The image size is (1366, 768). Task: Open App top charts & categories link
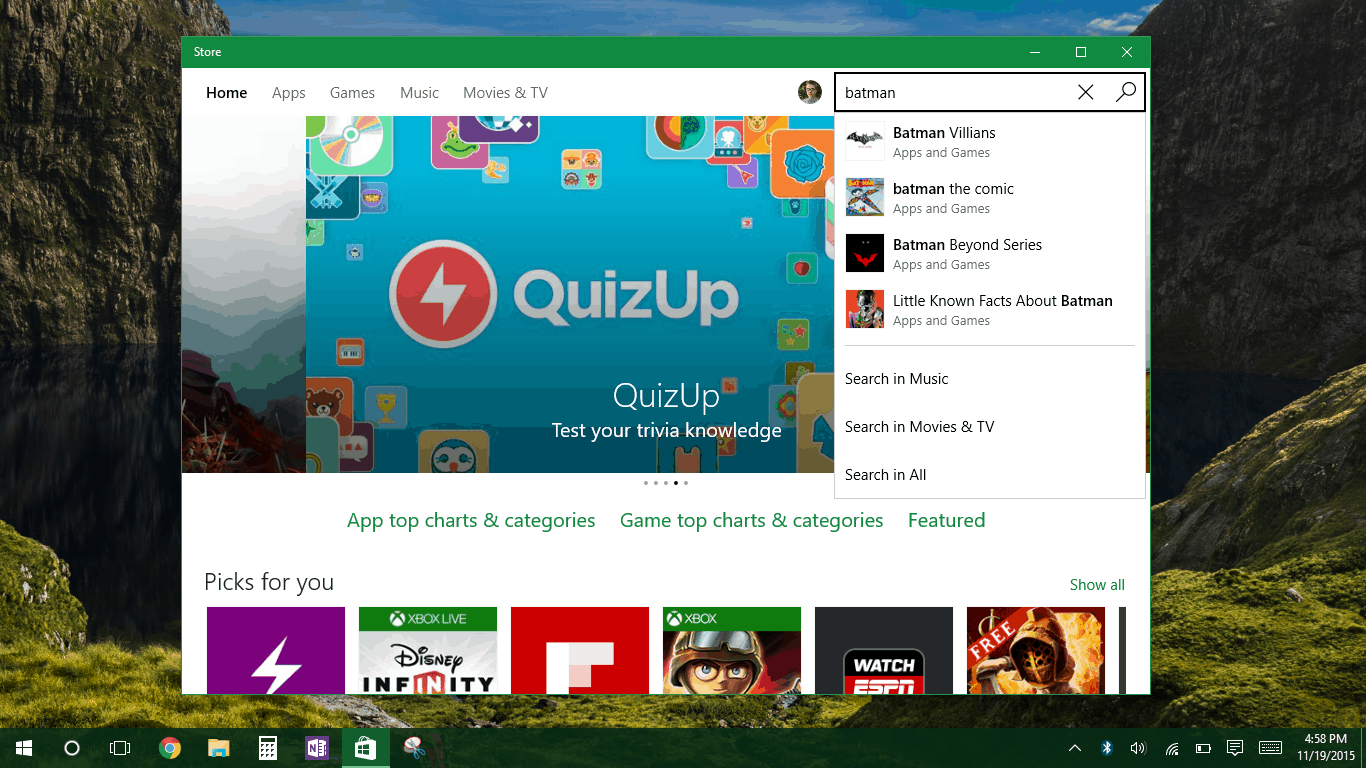point(471,520)
